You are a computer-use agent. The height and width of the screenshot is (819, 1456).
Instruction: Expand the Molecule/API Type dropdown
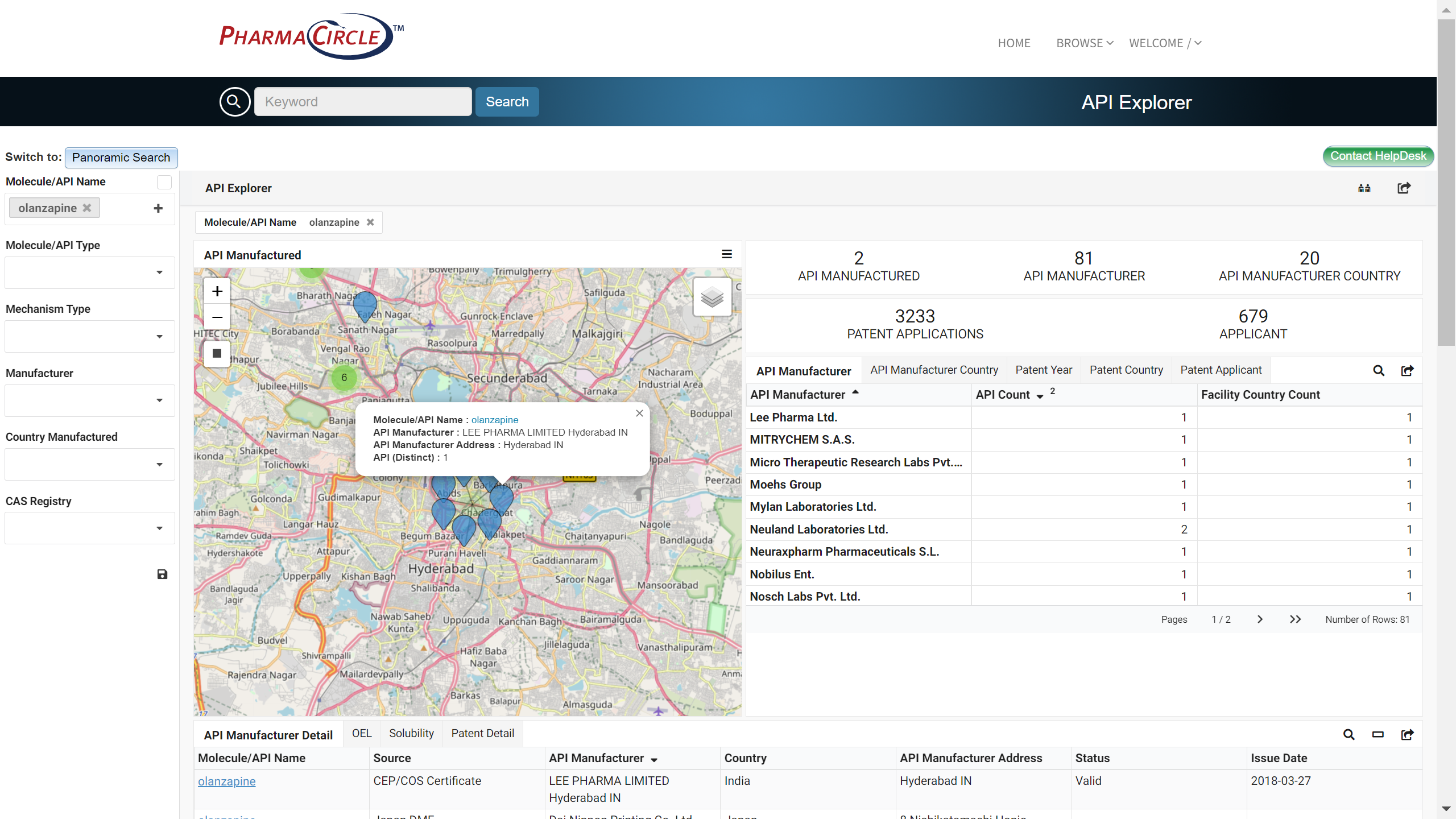90,272
